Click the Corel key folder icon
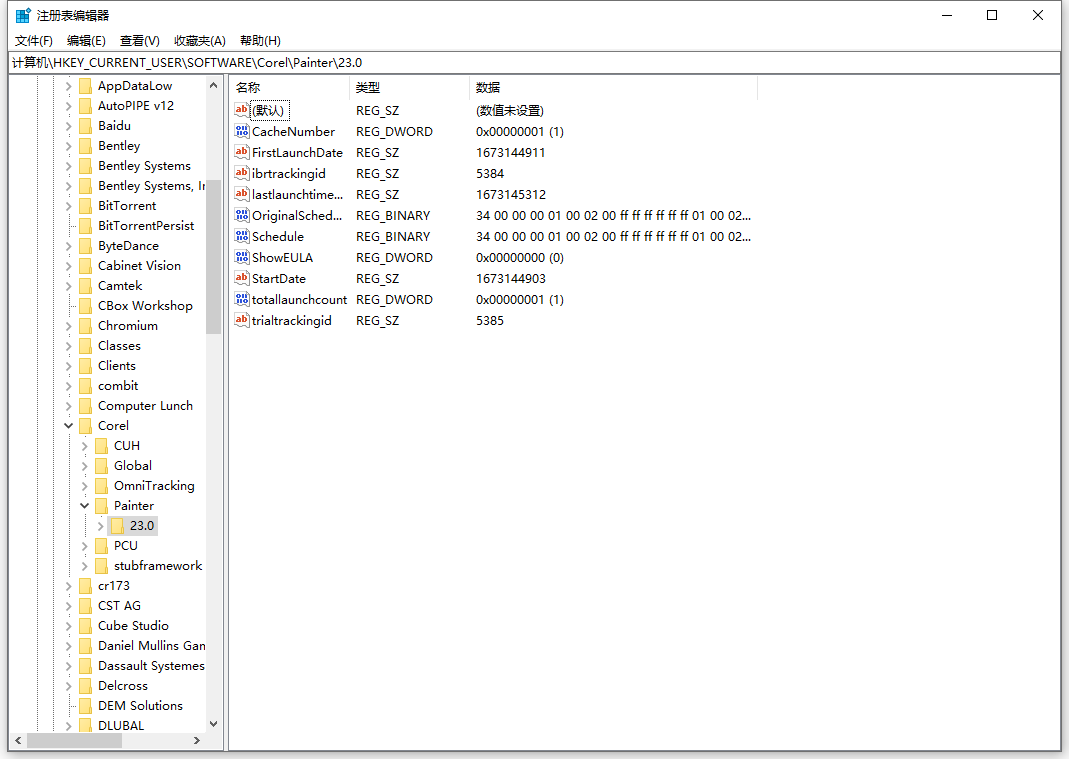 85,426
